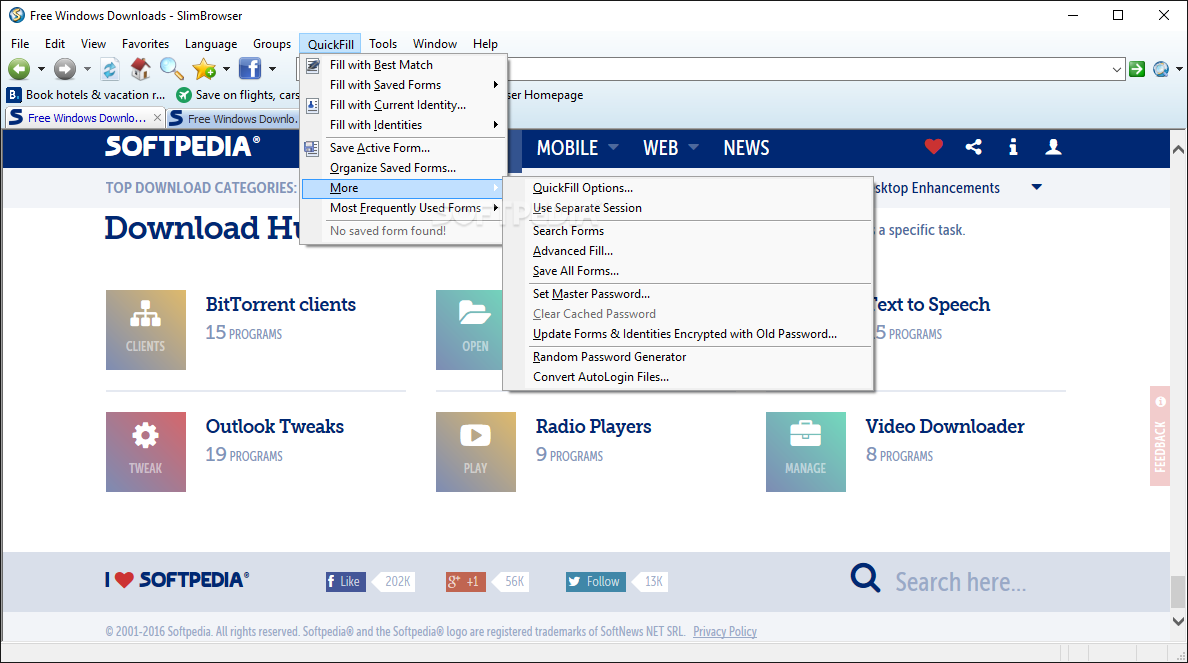Click the green Go arrow beside address bar
Screen dimensions: 1188x663
coord(1136,69)
